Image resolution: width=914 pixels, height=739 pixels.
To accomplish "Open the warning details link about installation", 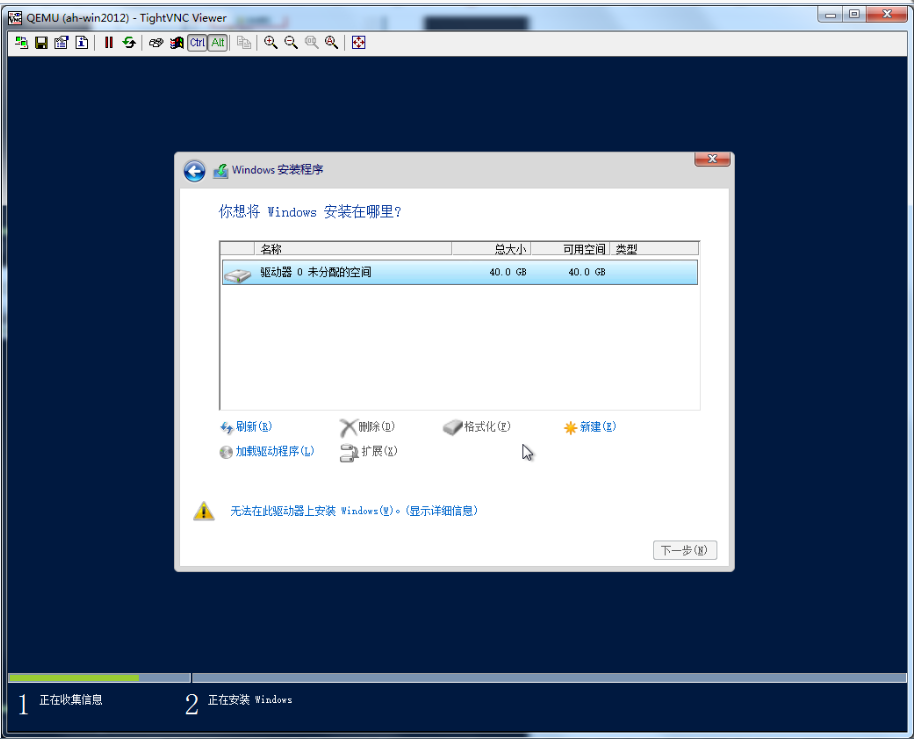I will click(x=354, y=511).
